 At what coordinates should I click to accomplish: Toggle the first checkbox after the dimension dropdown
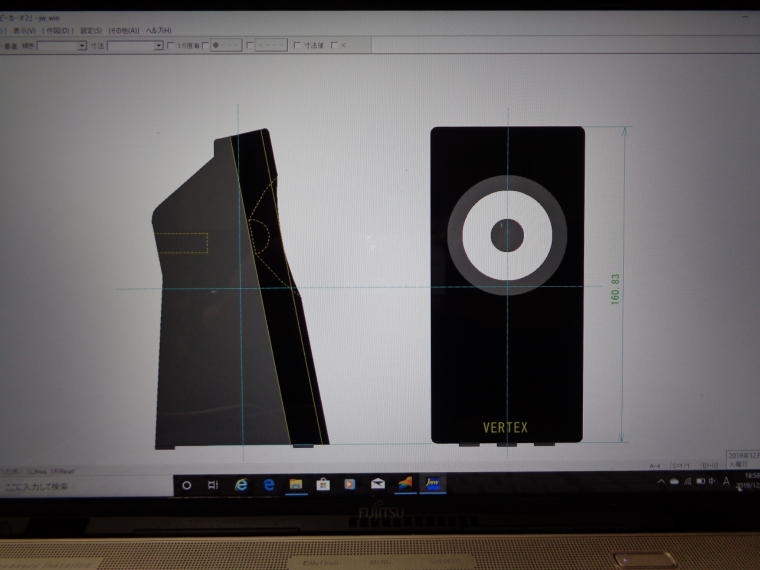tap(171, 45)
